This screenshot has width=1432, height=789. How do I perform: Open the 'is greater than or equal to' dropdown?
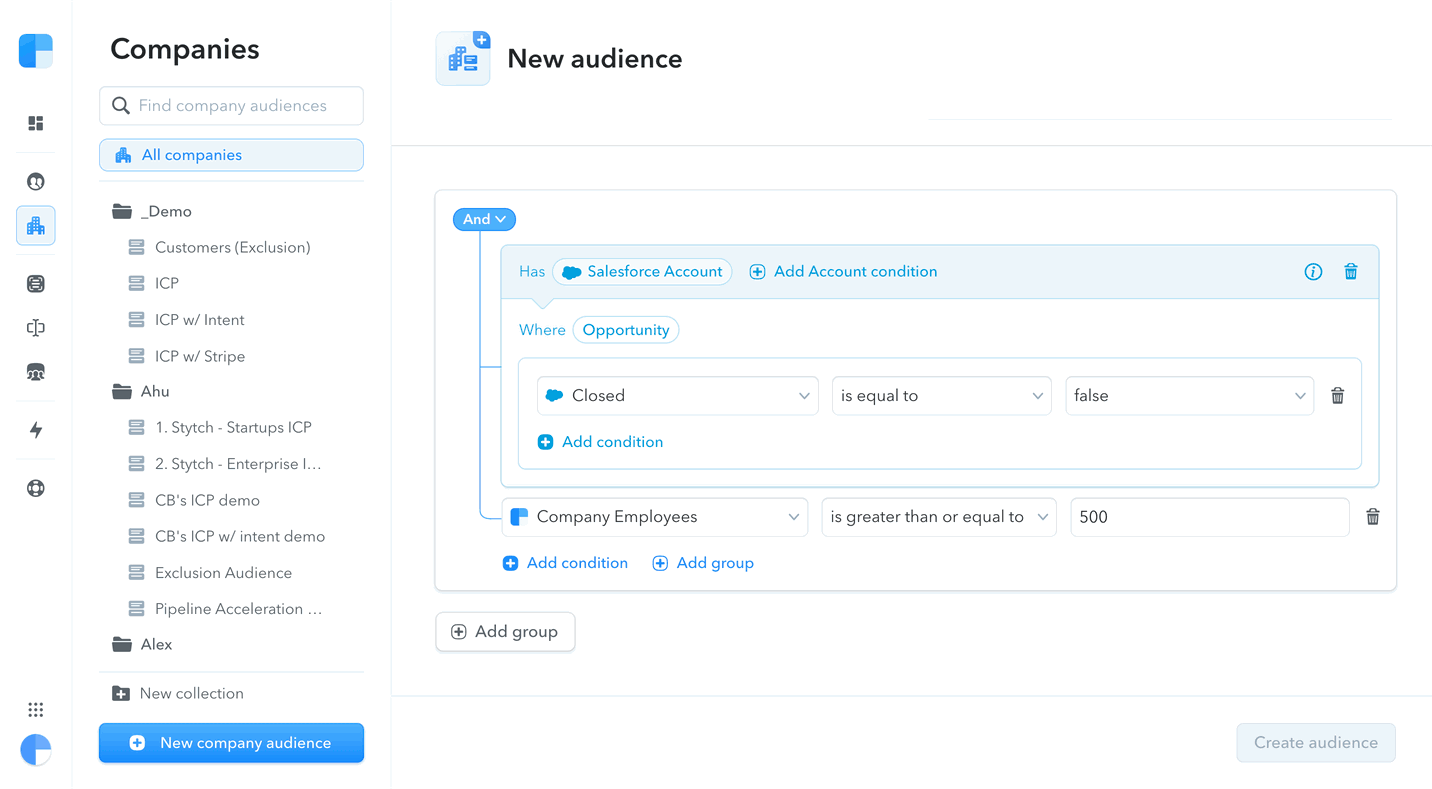[938, 517]
